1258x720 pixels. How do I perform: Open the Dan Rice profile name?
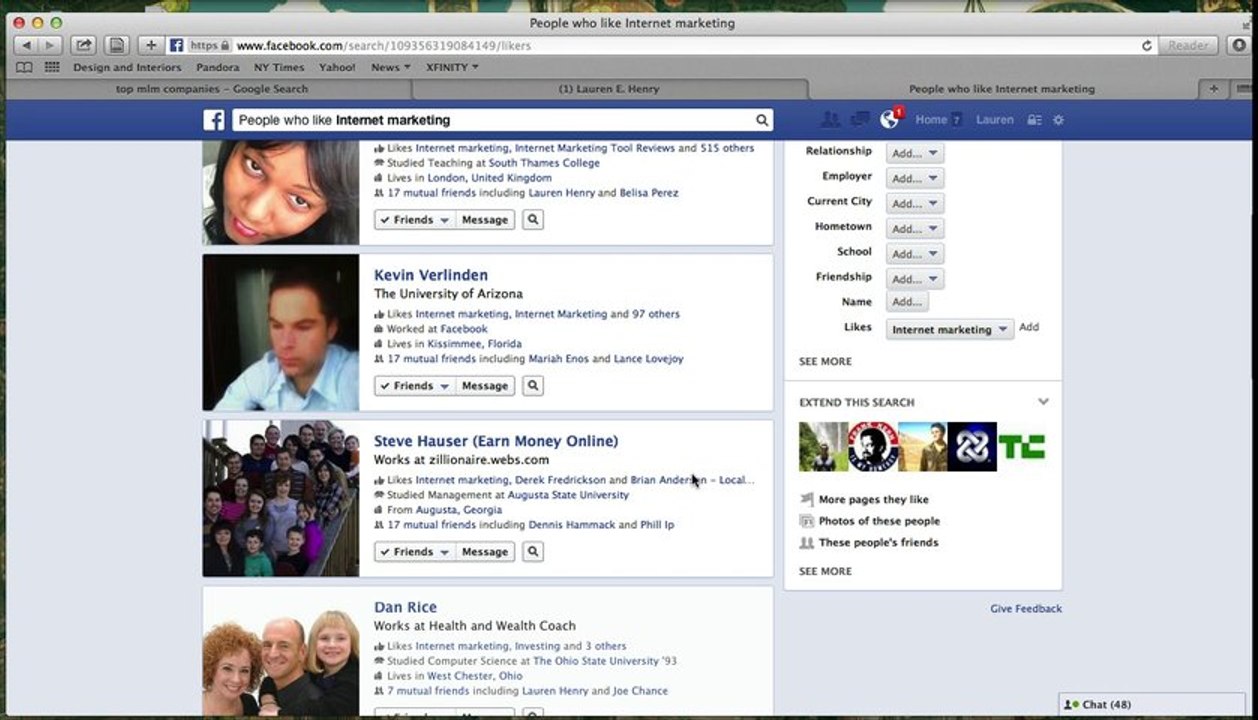405,607
